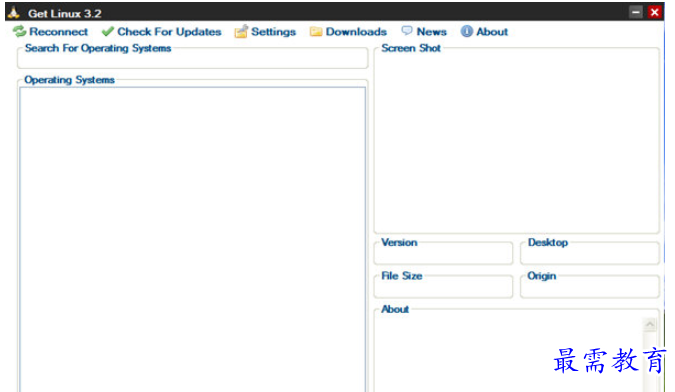
Task: Click the green Reconnect arrows icon
Action: (x=19, y=31)
